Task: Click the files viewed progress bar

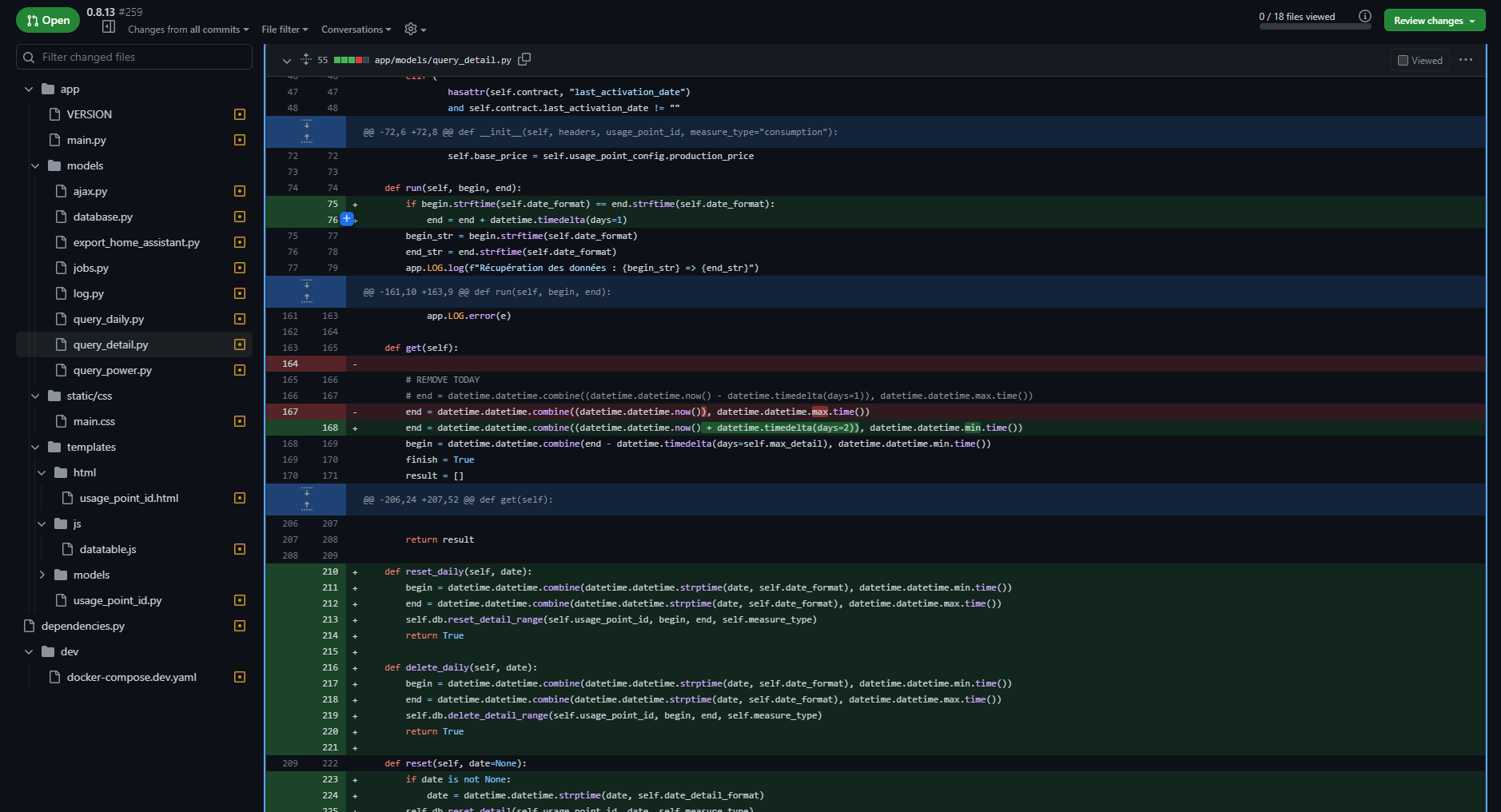Action: coord(1315,26)
